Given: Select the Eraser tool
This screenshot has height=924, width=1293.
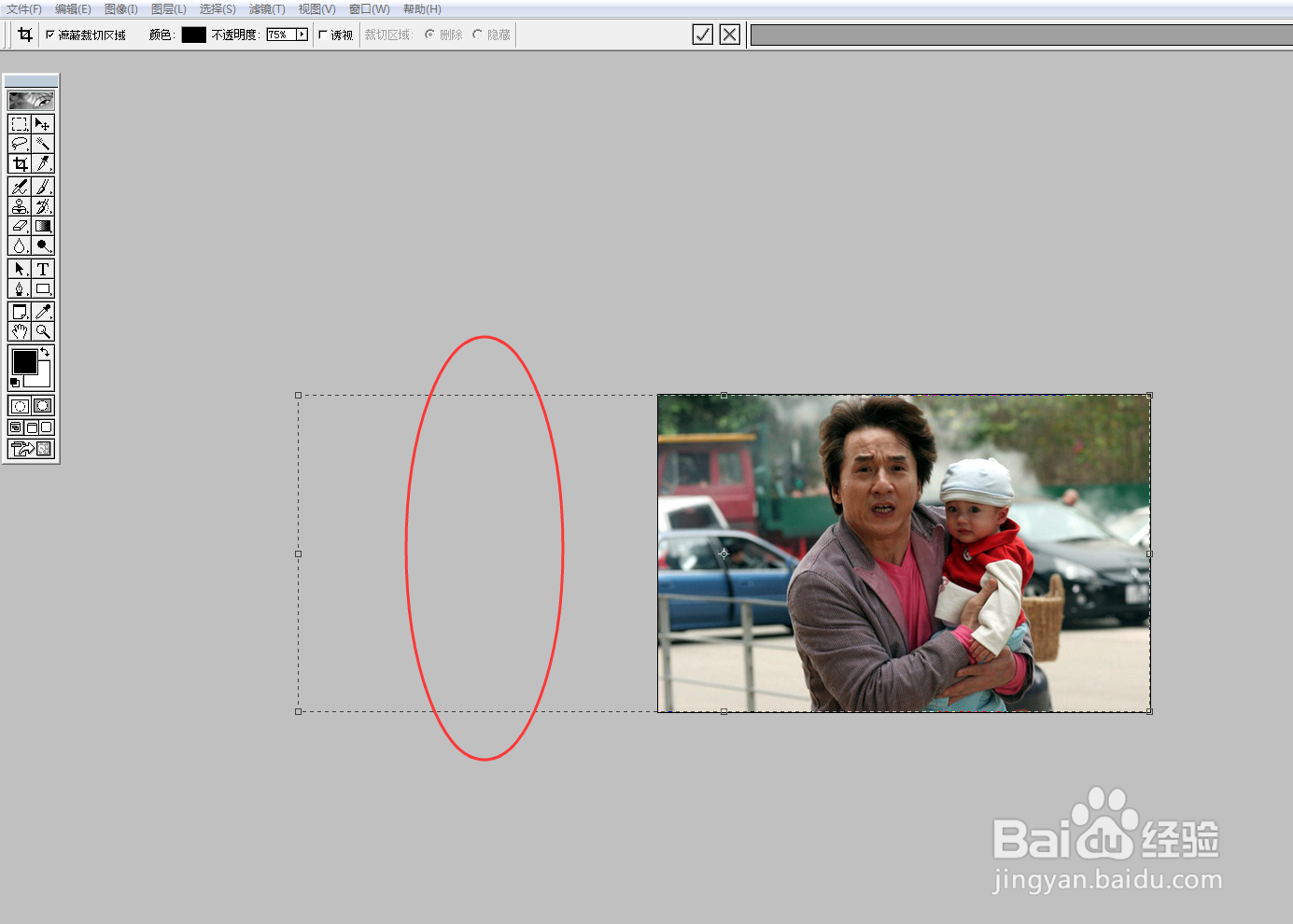Looking at the screenshot, I should [20, 226].
